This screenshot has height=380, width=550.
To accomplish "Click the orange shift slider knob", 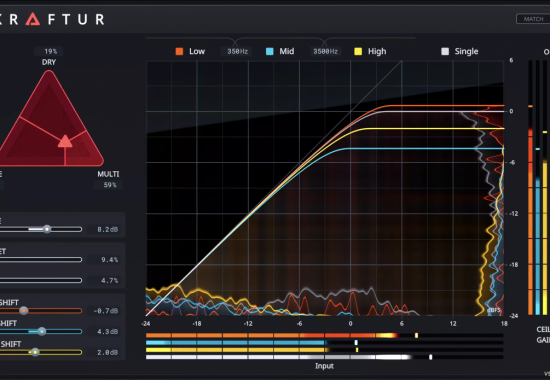I will pyautogui.click(x=24, y=311).
